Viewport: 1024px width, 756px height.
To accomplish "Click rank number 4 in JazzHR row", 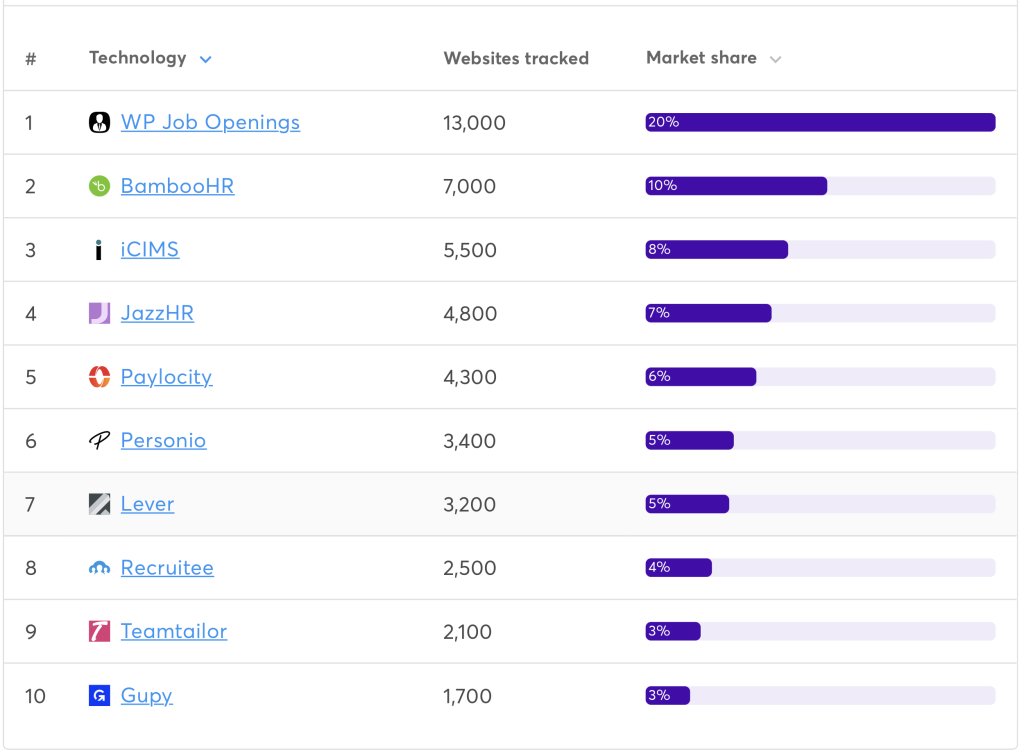I will [31, 314].
